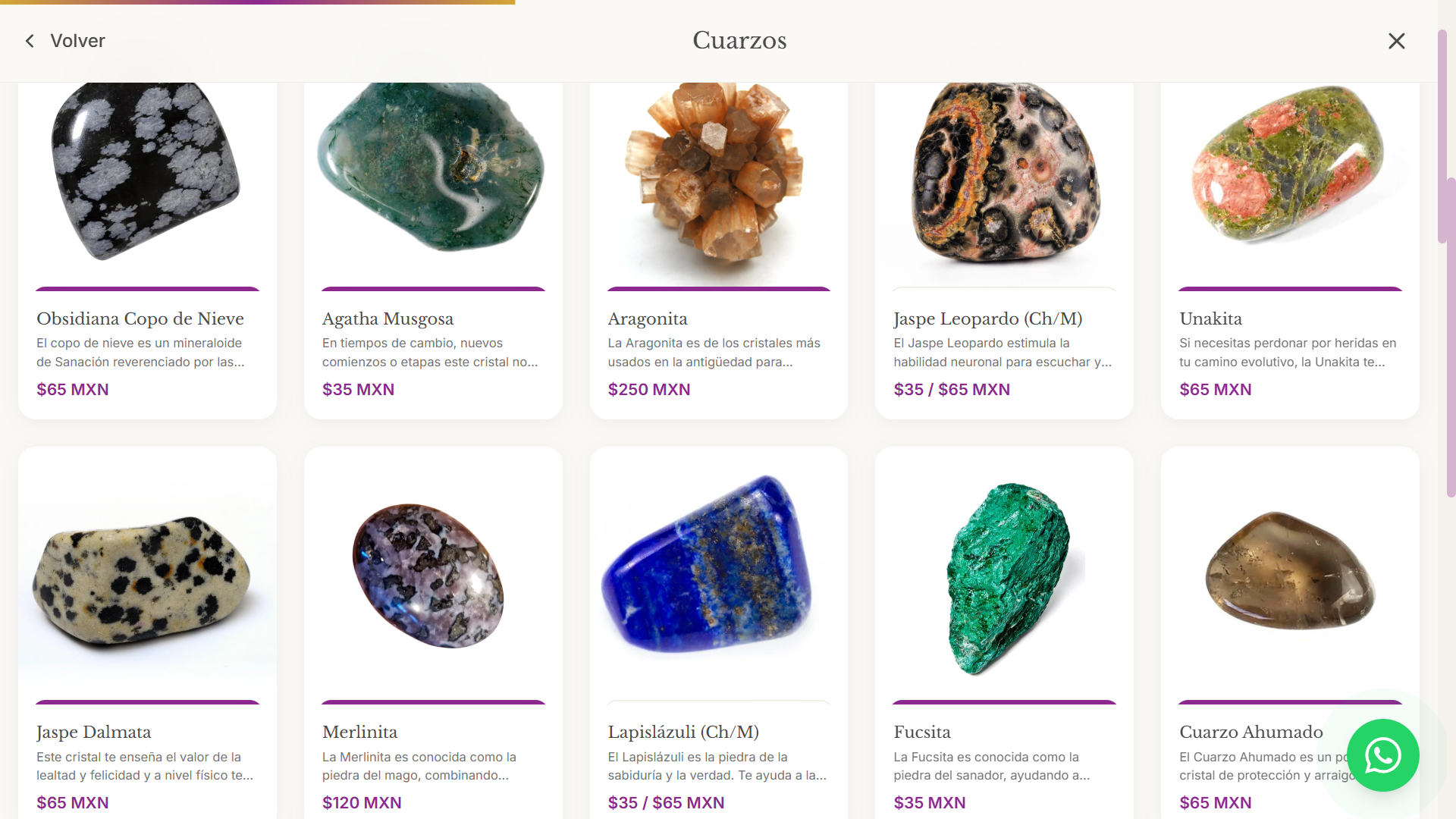The height and width of the screenshot is (819, 1456).
Task: Open the Merlinita stone image
Action: click(x=428, y=576)
